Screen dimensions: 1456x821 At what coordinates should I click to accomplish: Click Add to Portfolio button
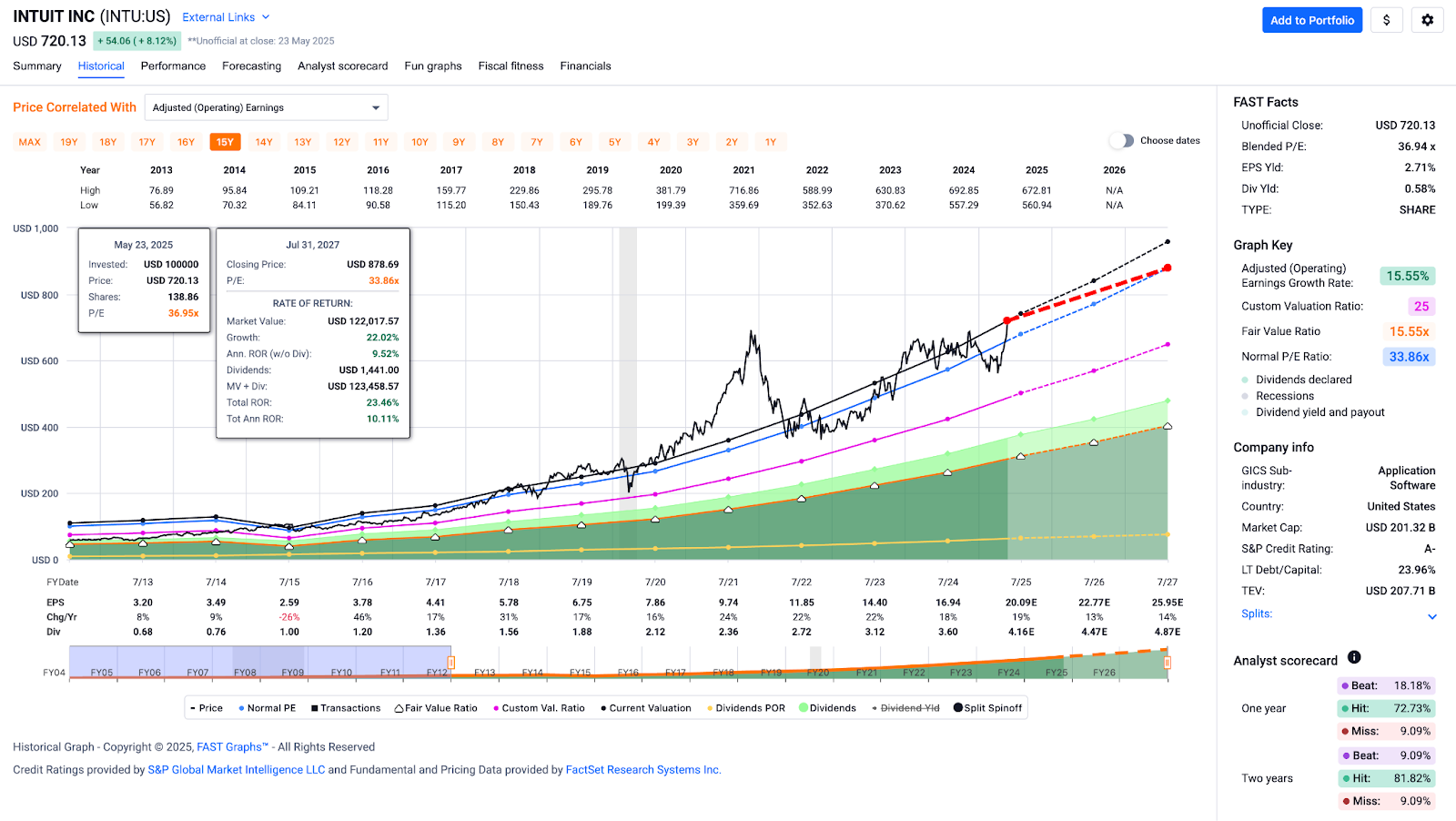click(1312, 20)
